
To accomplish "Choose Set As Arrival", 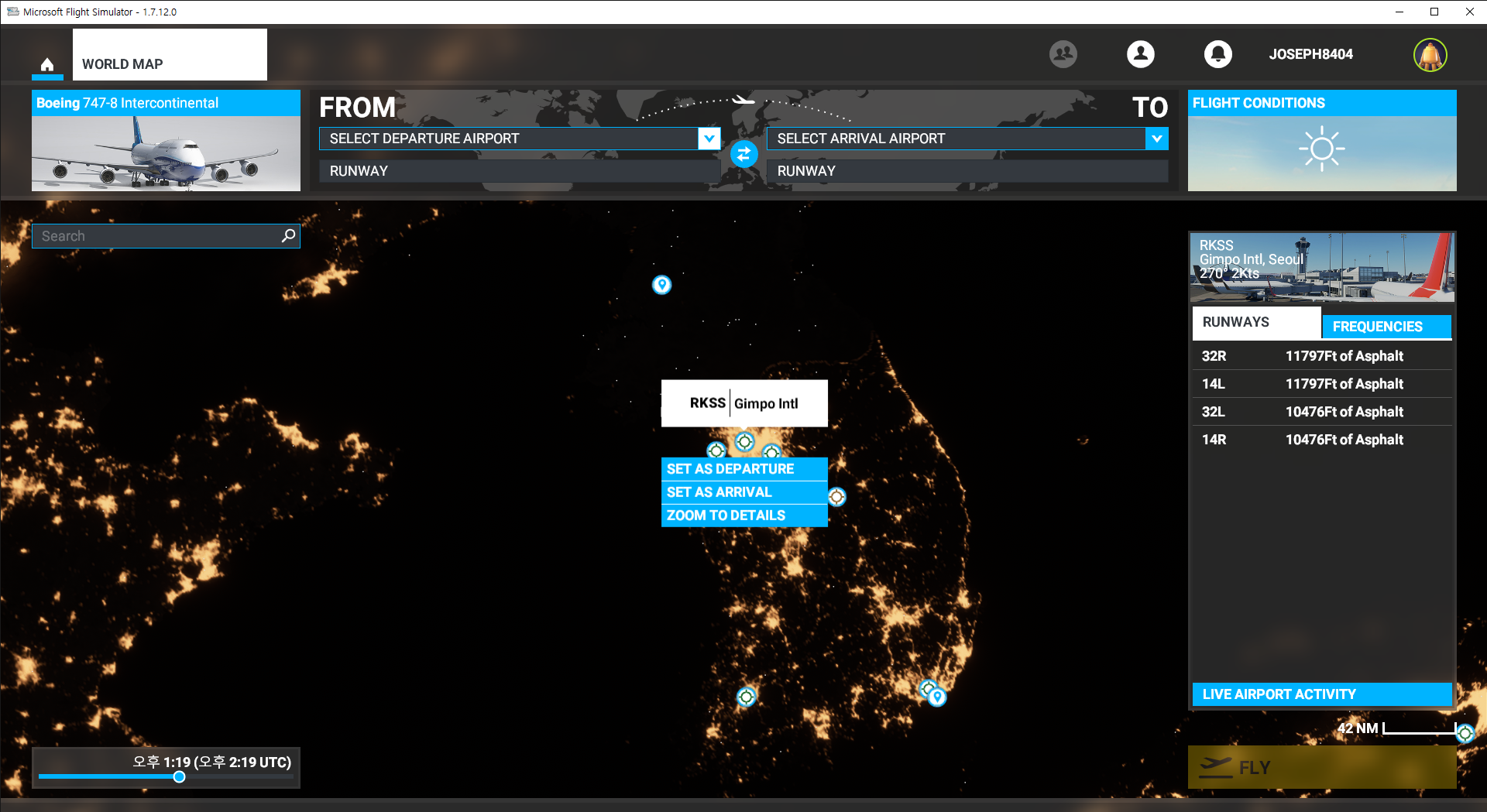I will (744, 492).
